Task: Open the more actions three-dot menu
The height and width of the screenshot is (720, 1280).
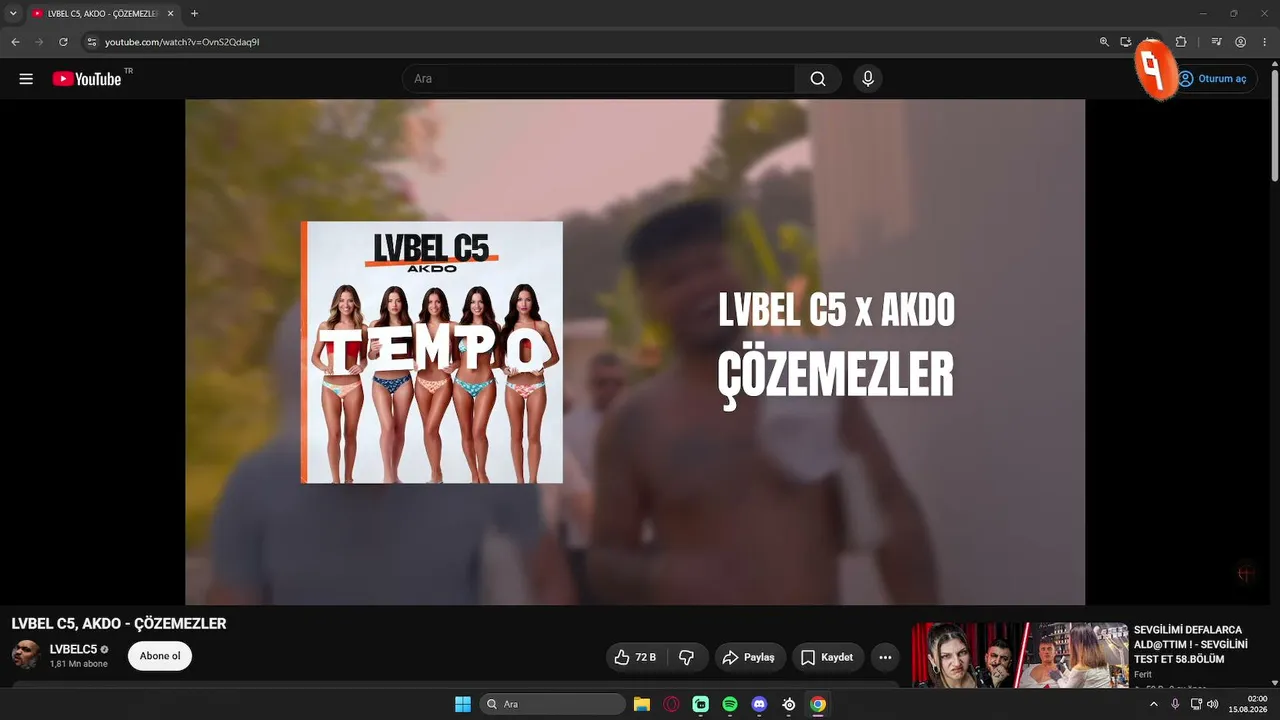Action: [885, 657]
